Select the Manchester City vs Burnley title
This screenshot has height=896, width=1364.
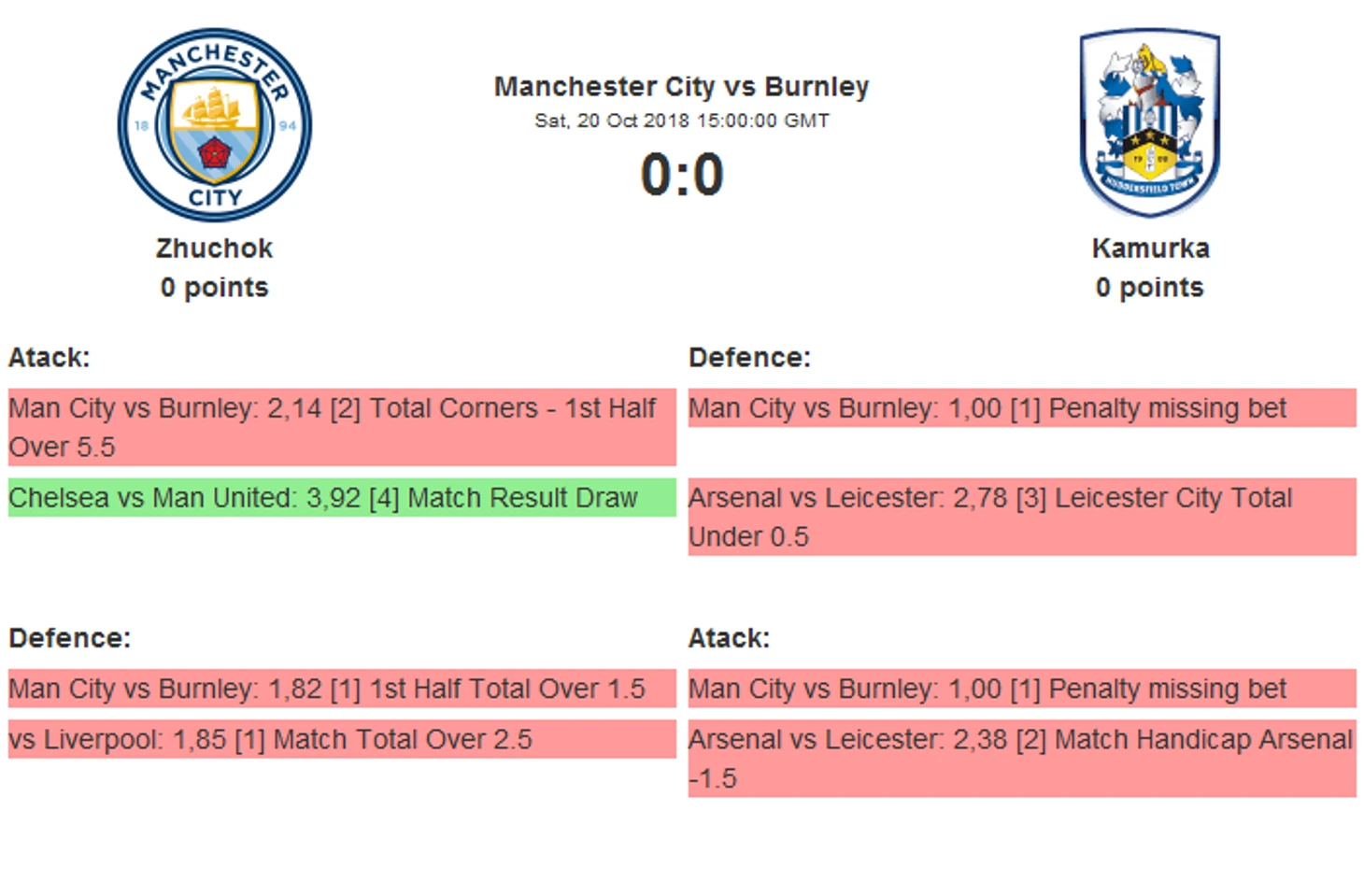tap(682, 87)
